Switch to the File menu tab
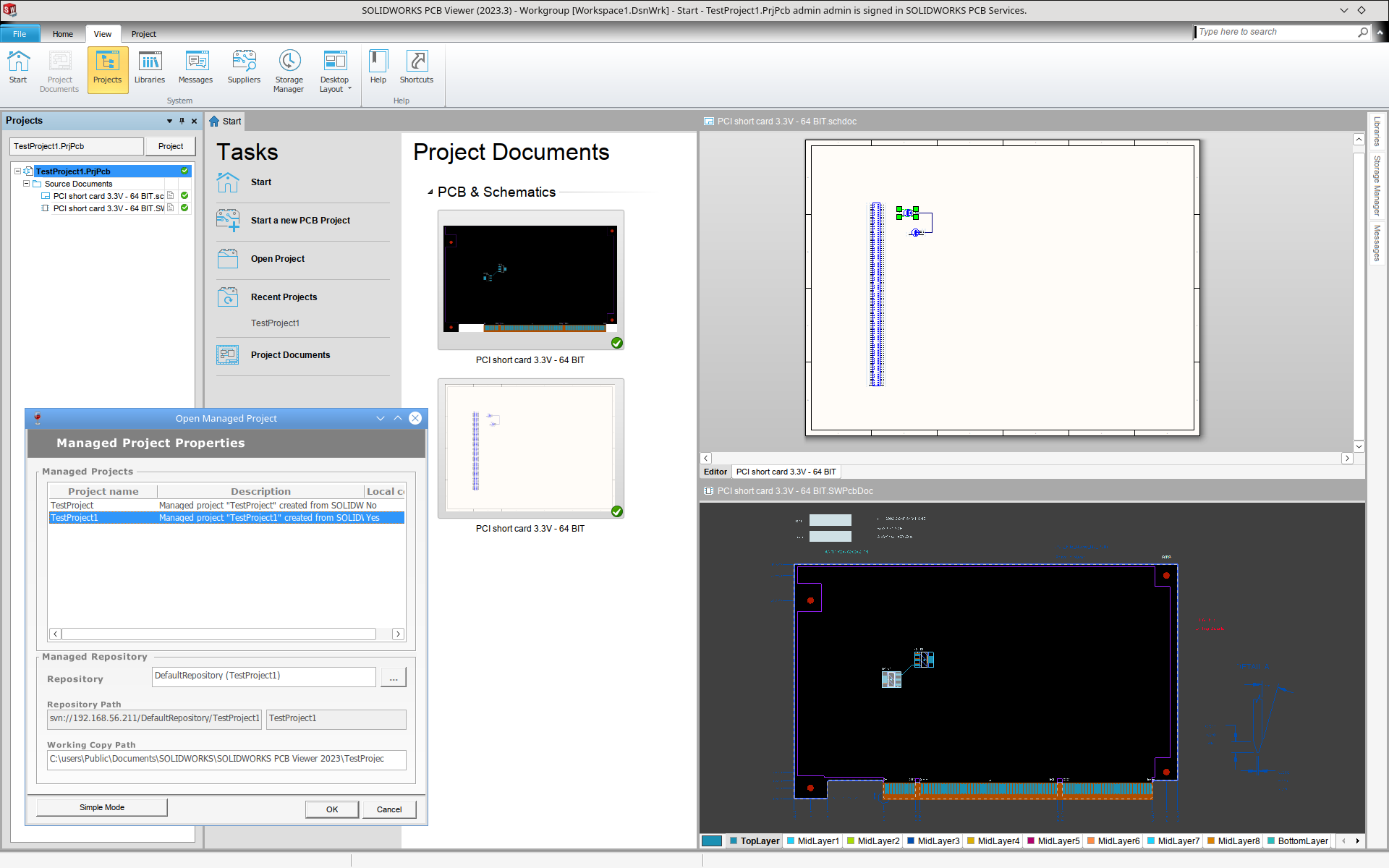1389x868 pixels. [x=20, y=34]
